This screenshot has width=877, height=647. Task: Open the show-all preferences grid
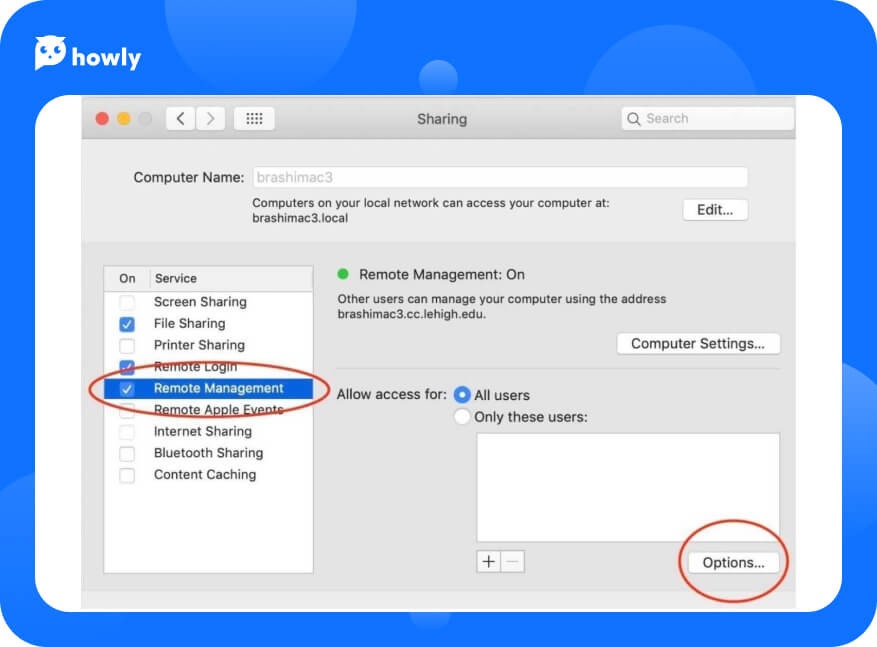[254, 119]
